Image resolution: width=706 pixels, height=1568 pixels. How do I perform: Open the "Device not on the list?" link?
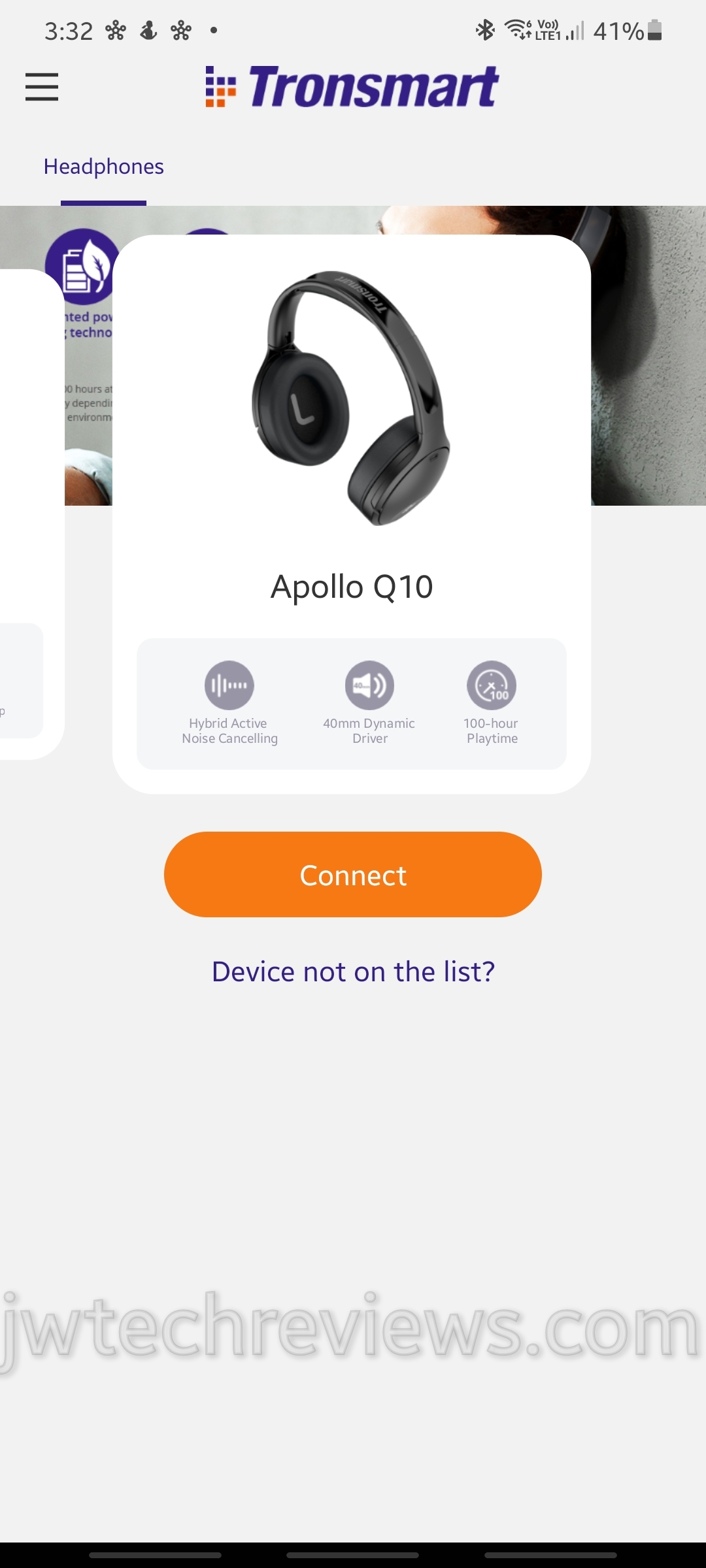click(353, 972)
